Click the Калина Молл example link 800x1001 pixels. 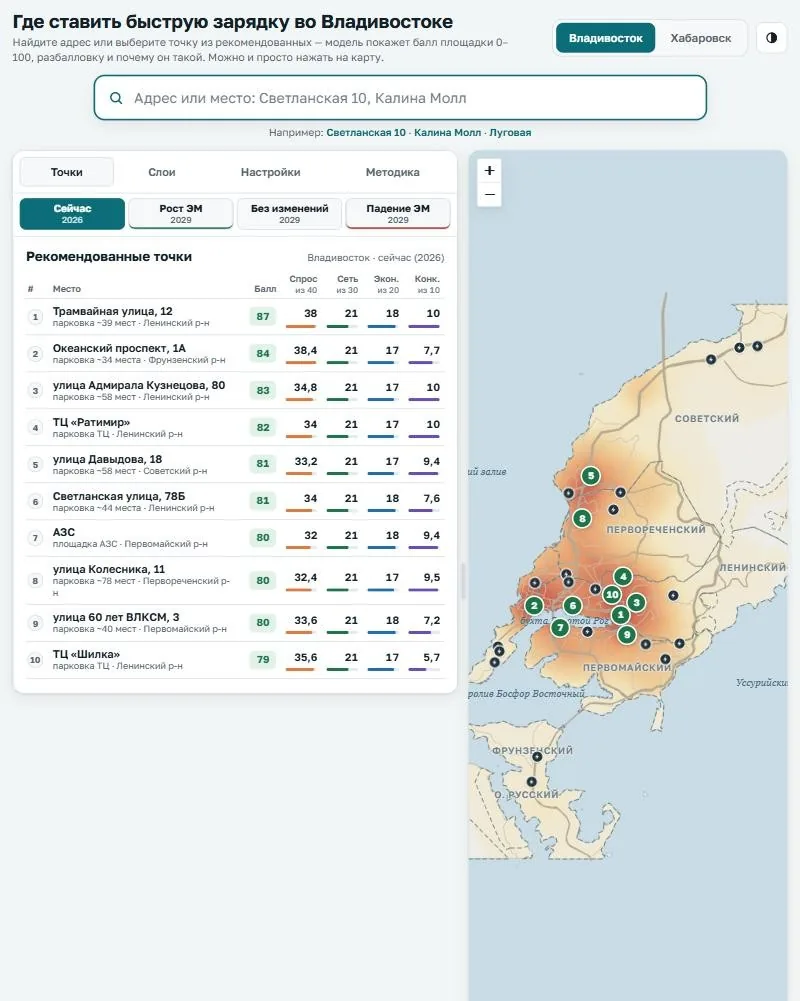click(448, 133)
